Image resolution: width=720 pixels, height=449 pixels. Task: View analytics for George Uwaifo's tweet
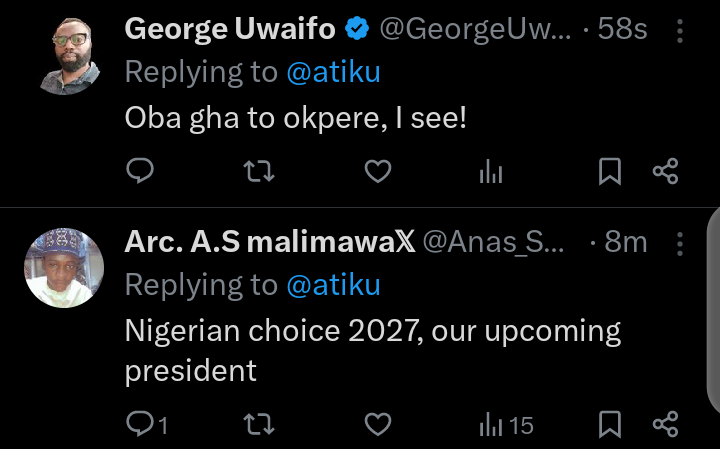point(490,172)
